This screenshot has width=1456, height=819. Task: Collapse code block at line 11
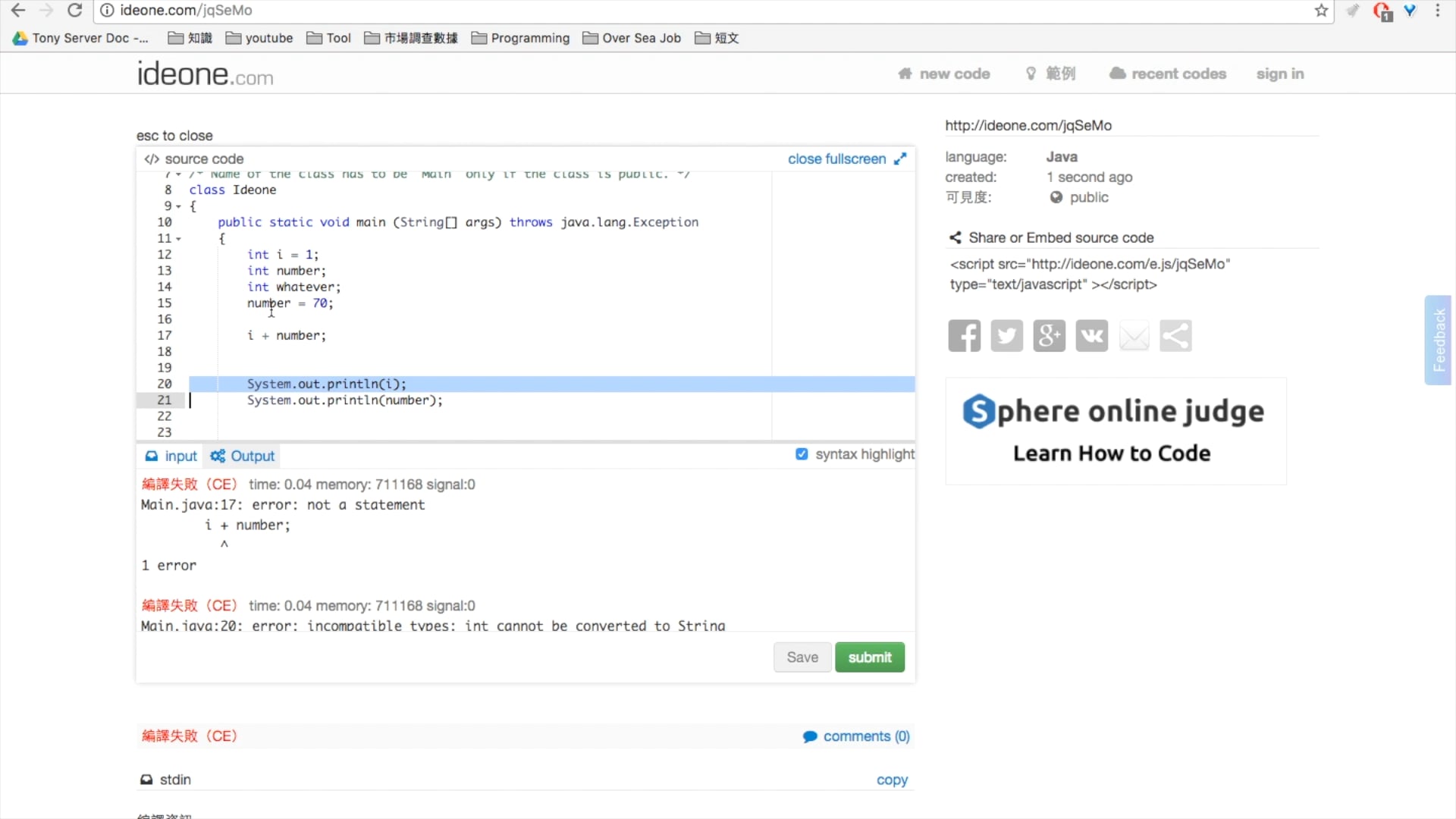[178, 239]
